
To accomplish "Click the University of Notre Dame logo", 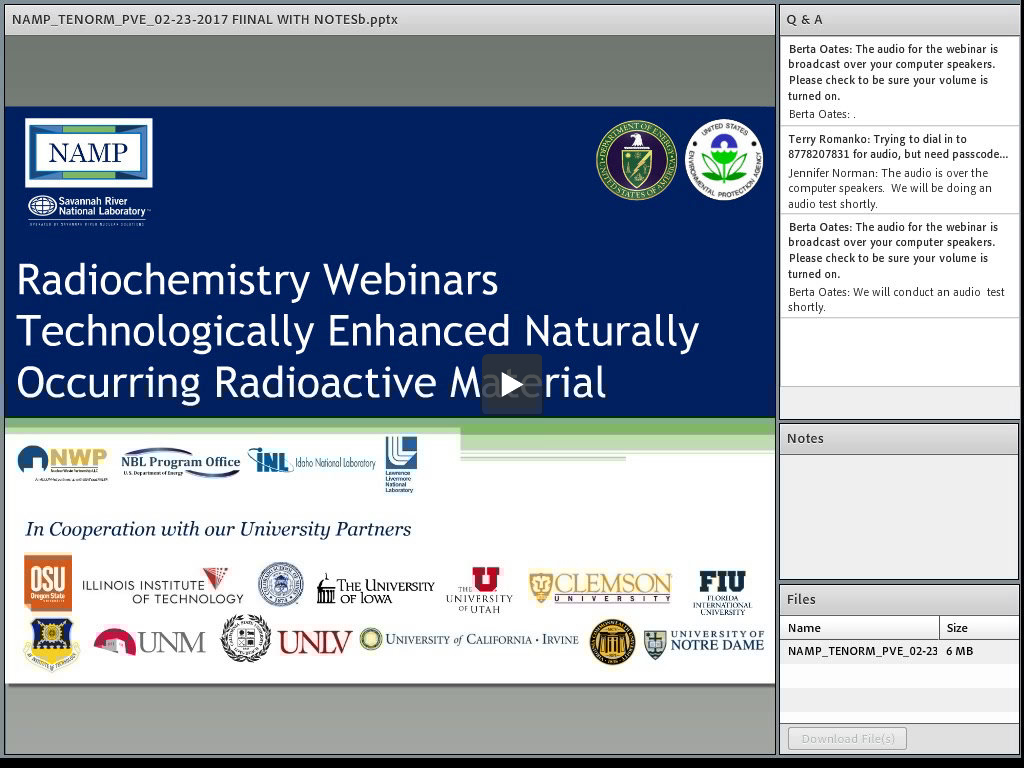I will click(x=704, y=642).
